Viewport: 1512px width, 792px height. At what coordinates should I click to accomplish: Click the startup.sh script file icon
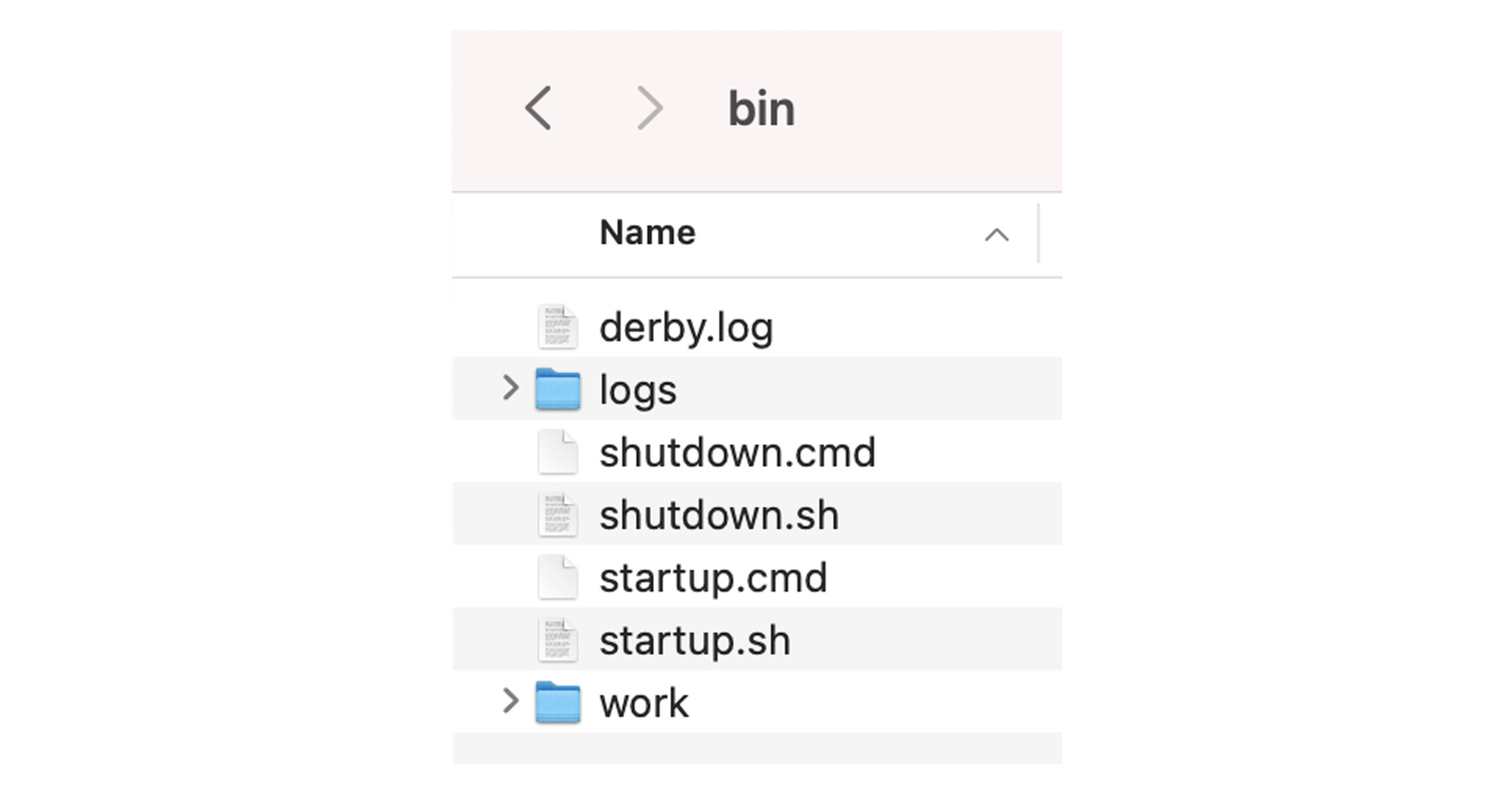tap(558, 640)
